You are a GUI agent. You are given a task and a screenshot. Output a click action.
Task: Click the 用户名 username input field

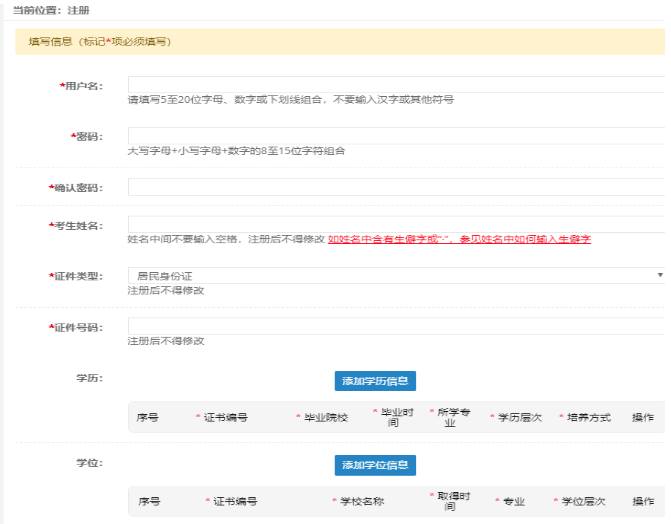[396, 85]
